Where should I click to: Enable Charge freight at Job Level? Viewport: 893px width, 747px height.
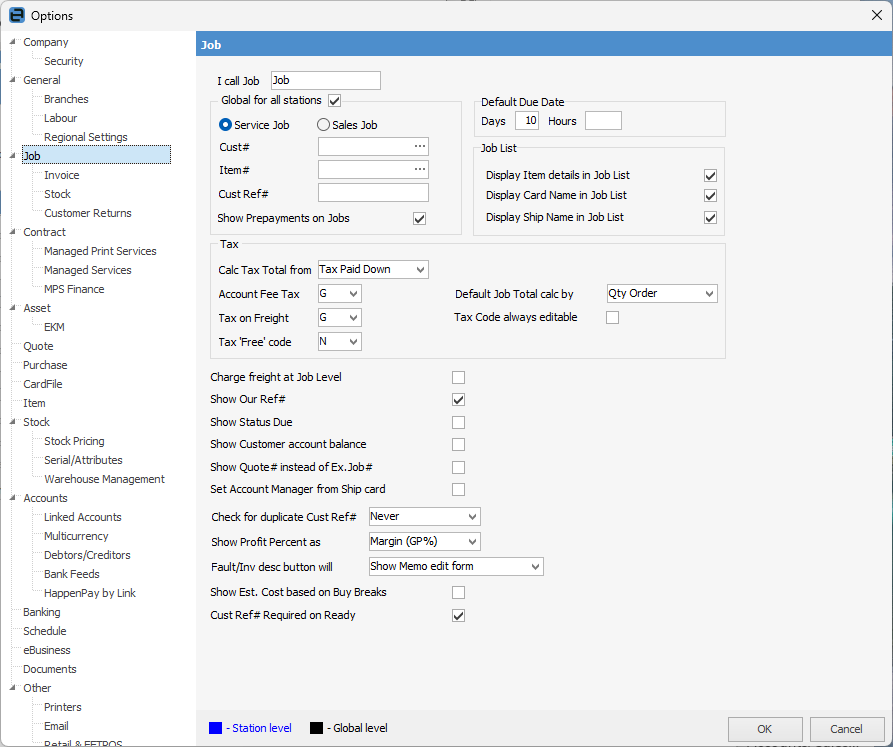coord(459,378)
